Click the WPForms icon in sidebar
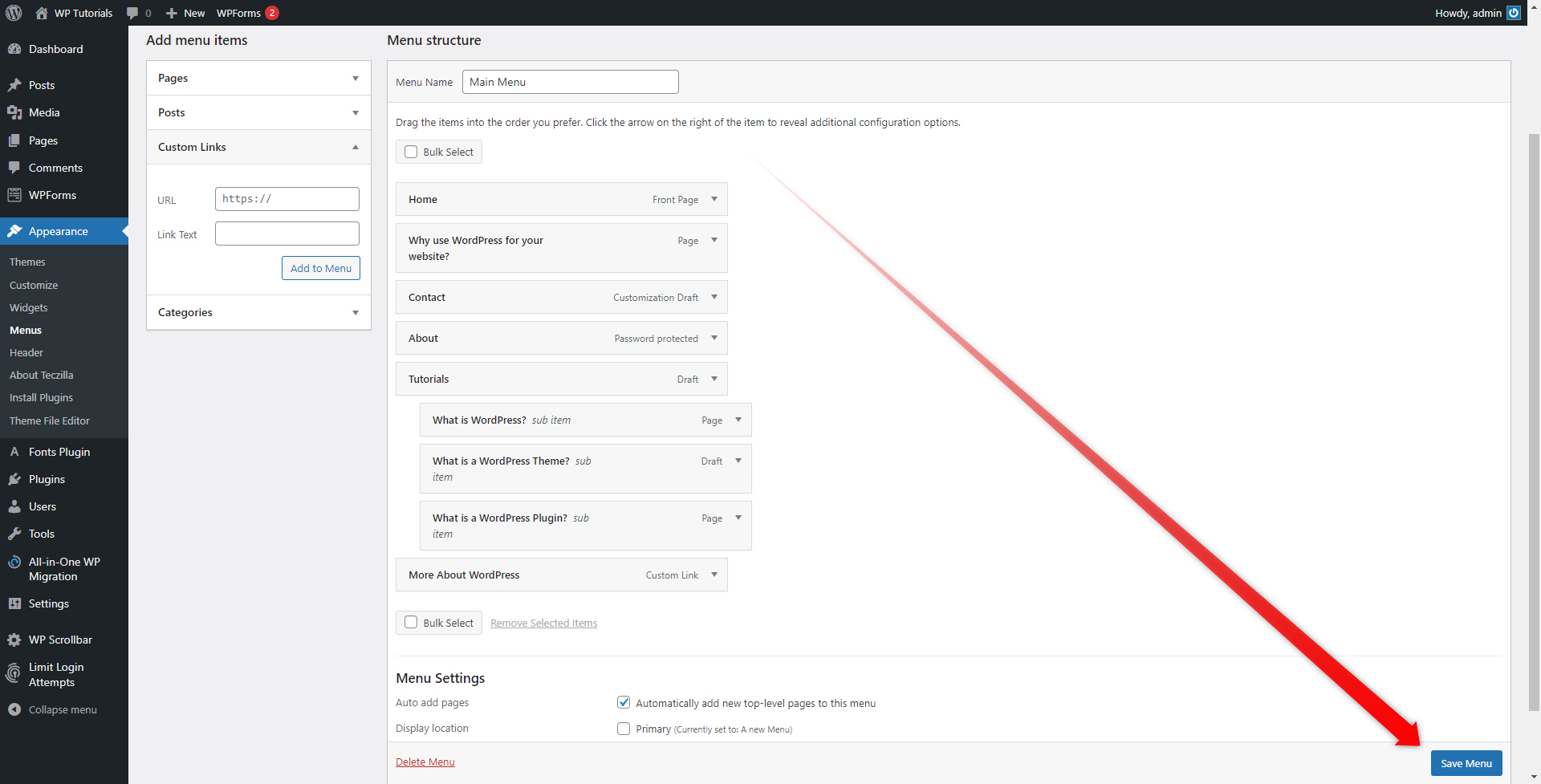Viewport: 1541px width, 784px height. 14,195
